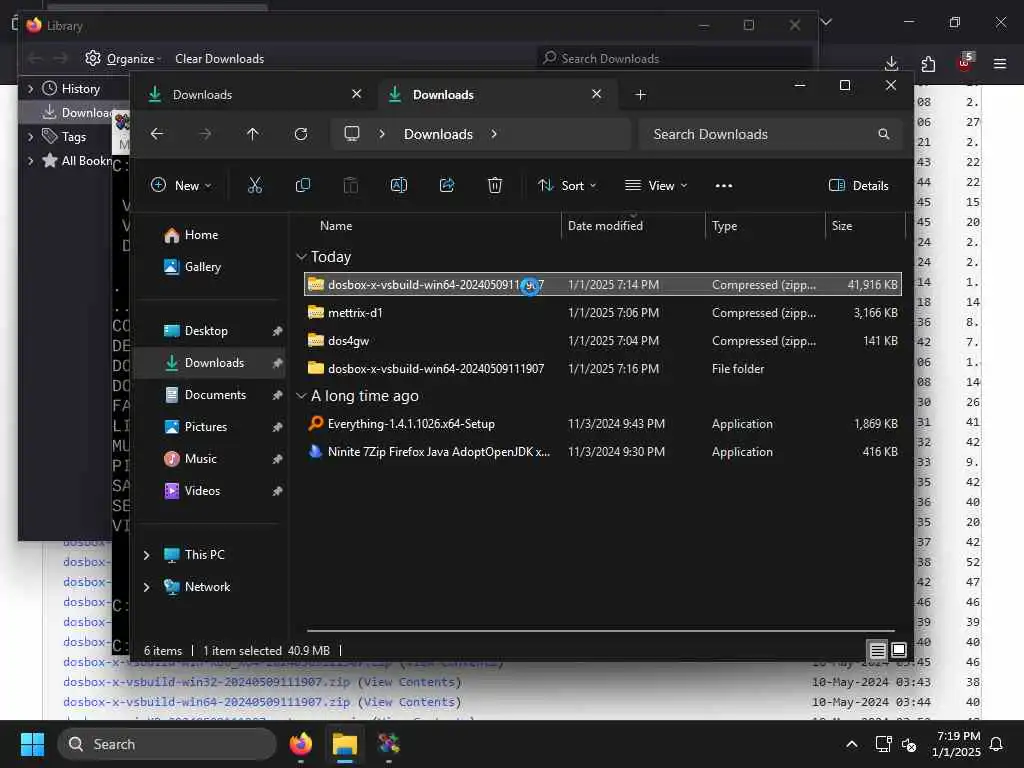The height and width of the screenshot is (768, 1024).
Task: Click the taskbar Search box
Action: click(x=167, y=744)
